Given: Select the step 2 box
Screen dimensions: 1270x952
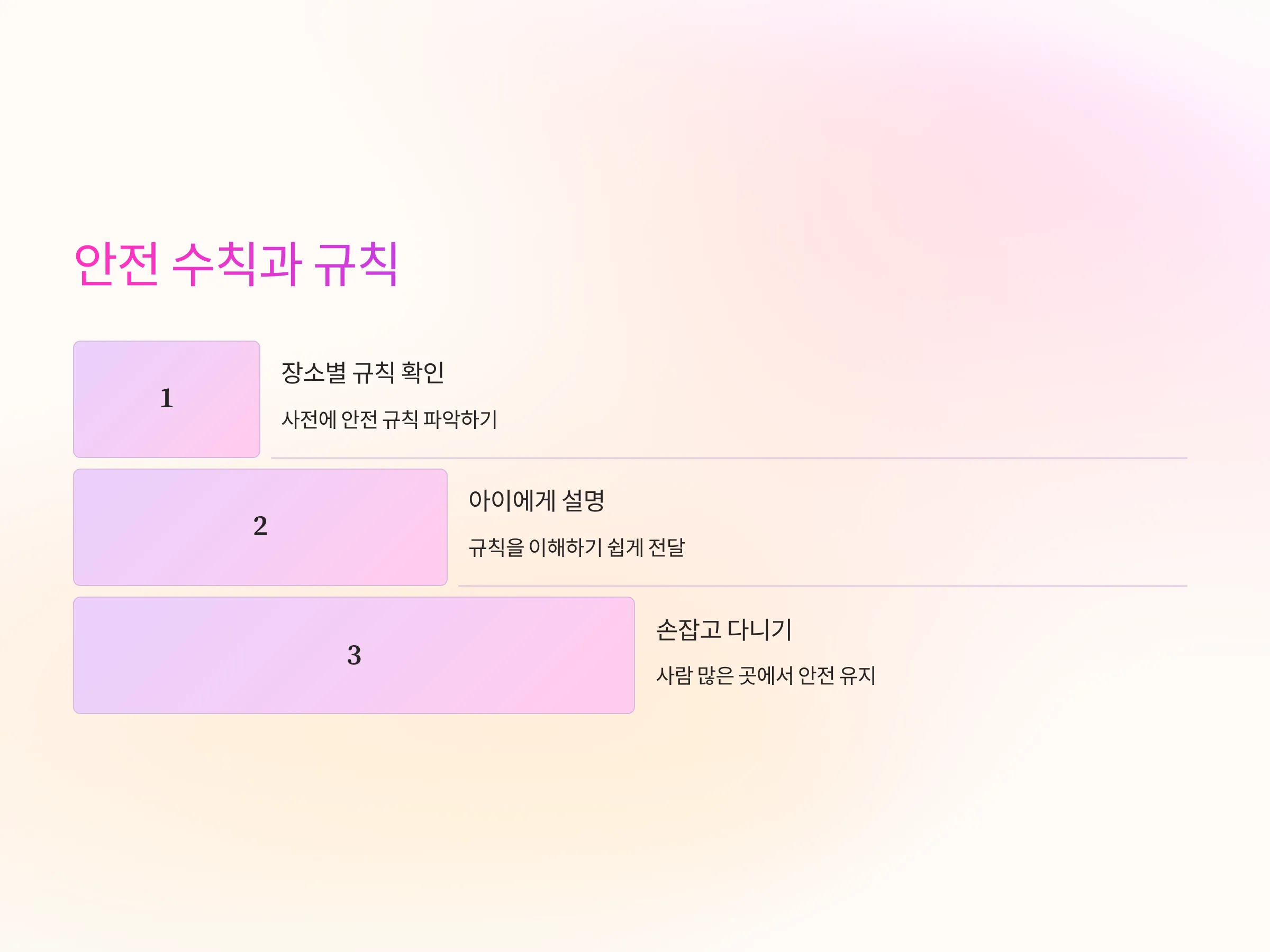Looking at the screenshot, I should coord(260,527).
